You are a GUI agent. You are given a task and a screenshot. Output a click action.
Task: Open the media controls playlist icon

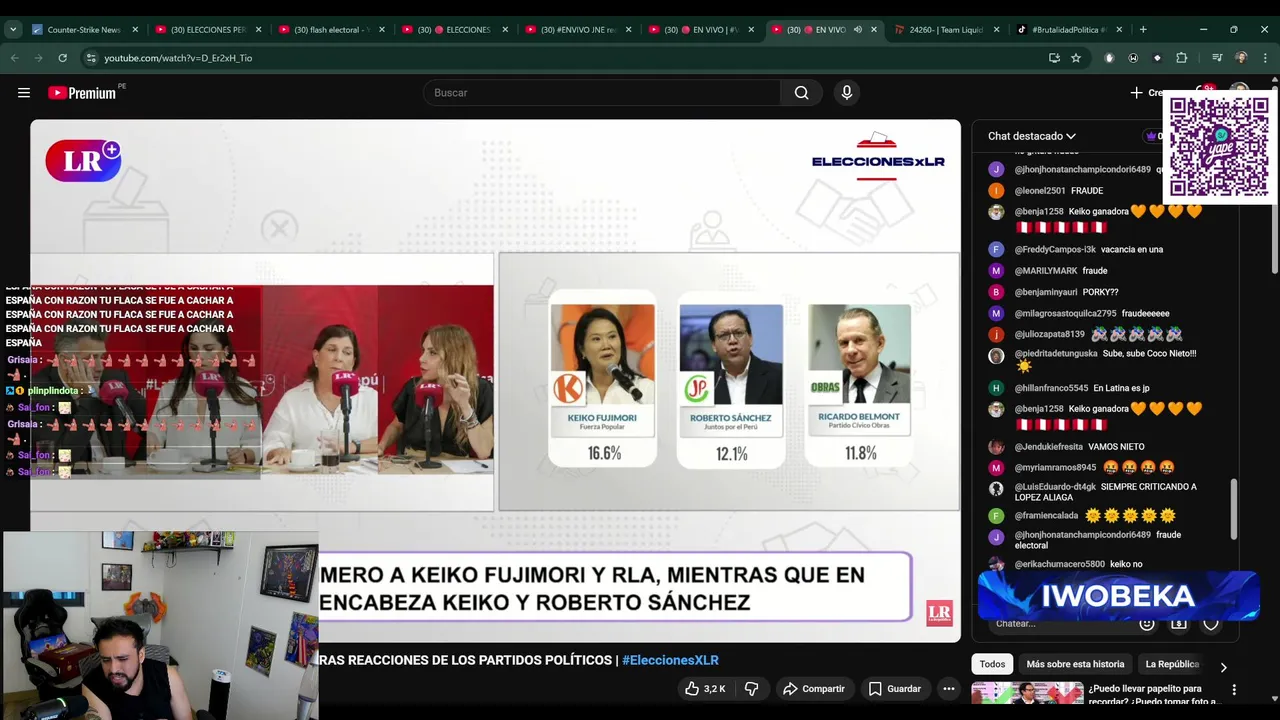(1217, 58)
